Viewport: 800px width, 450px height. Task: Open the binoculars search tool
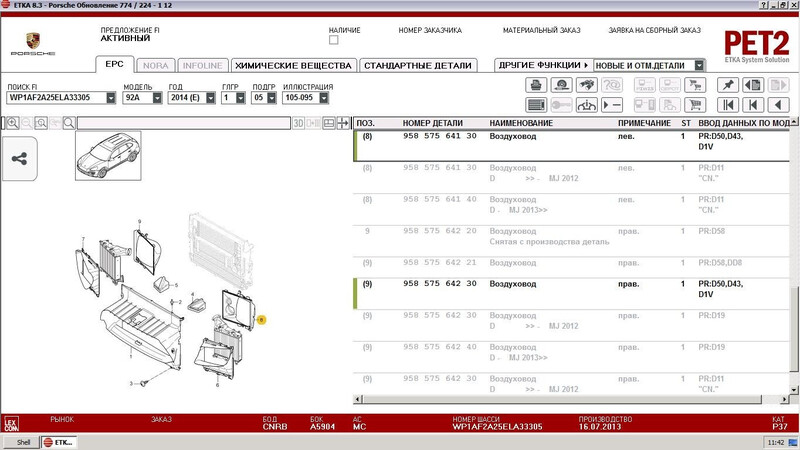(587, 85)
